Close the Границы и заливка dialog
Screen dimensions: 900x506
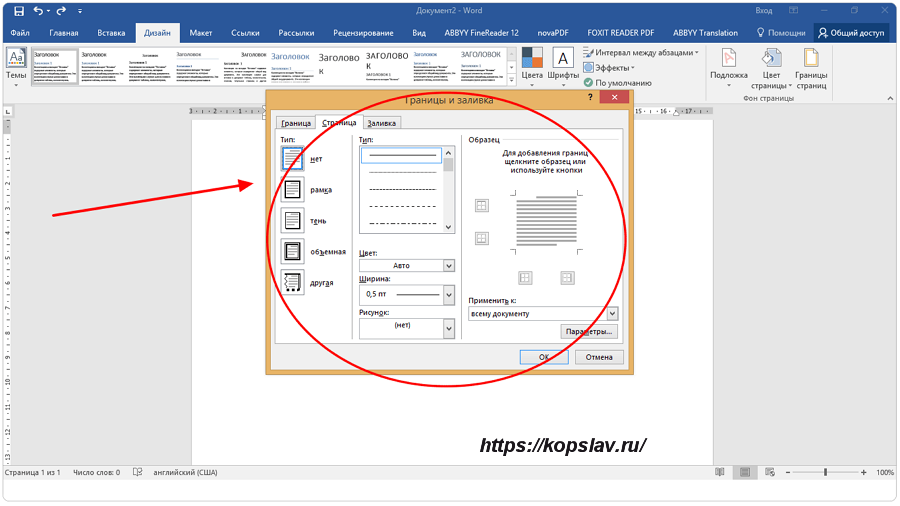[x=614, y=98]
